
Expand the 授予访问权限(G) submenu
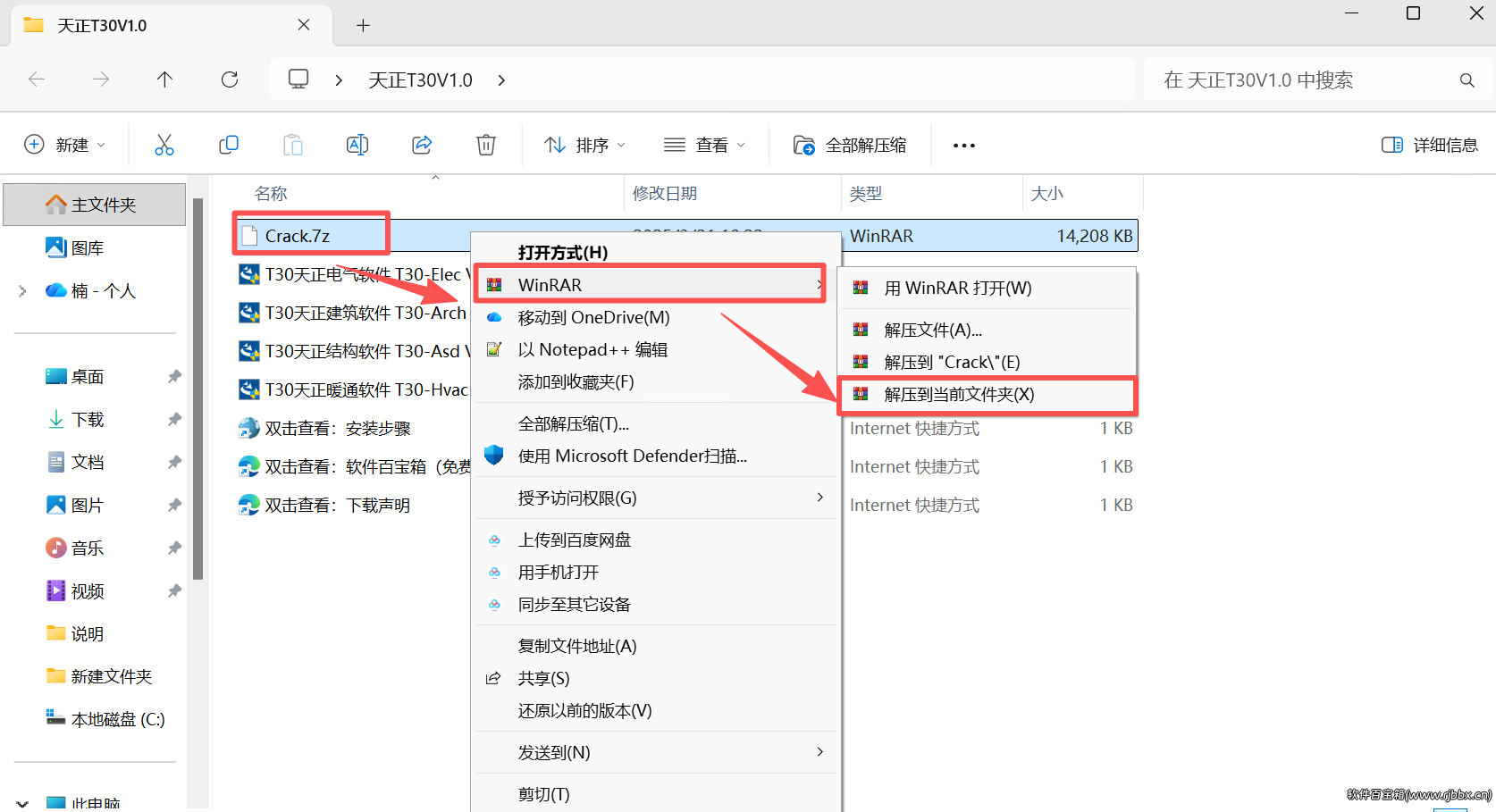(656, 498)
